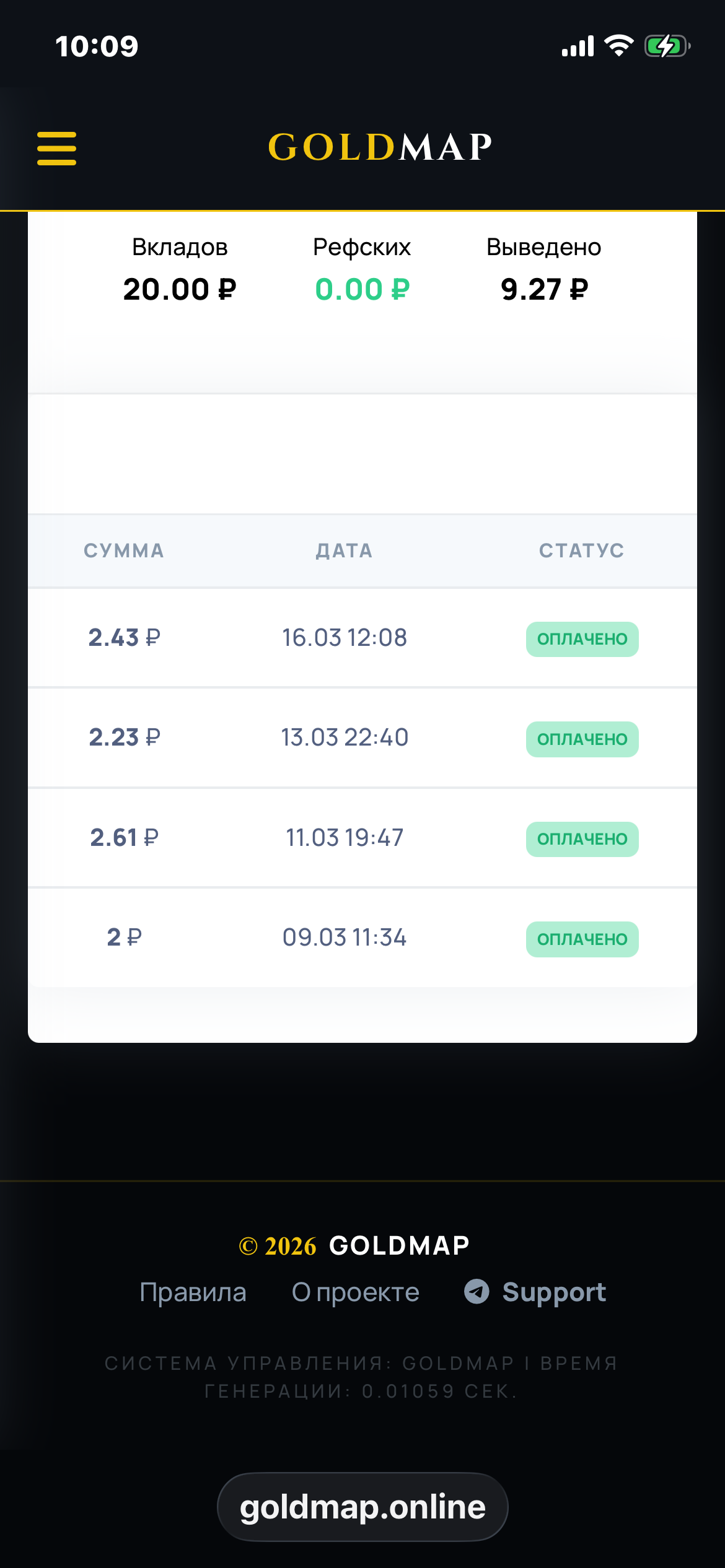
Task: Click the СТАТУС column header
Action: point(581,551)
